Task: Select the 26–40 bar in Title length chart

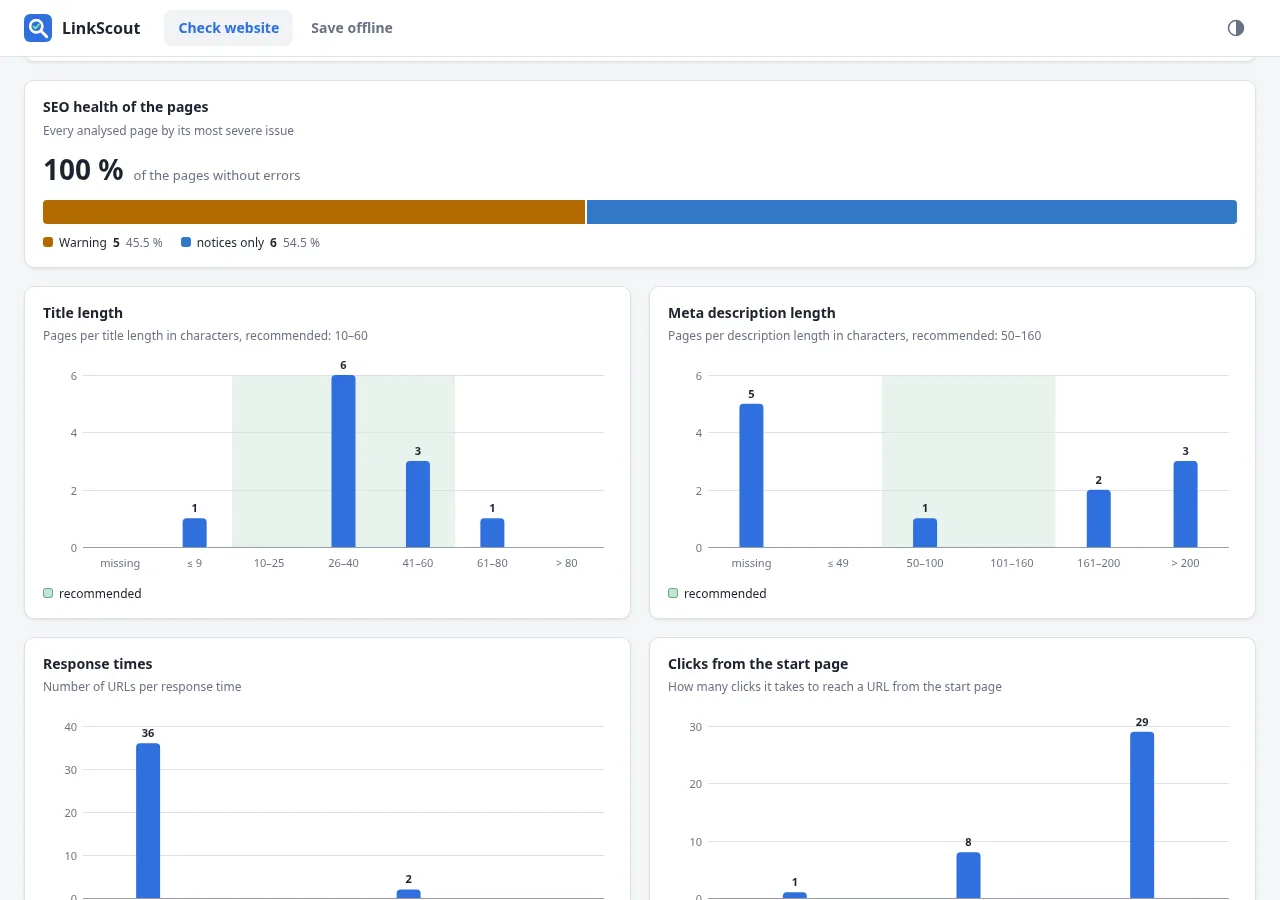Action: pos(343,461)
